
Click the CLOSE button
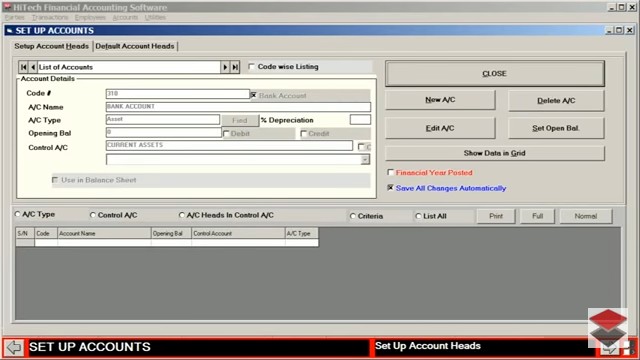pyautogui.click(x=495, y=73)
